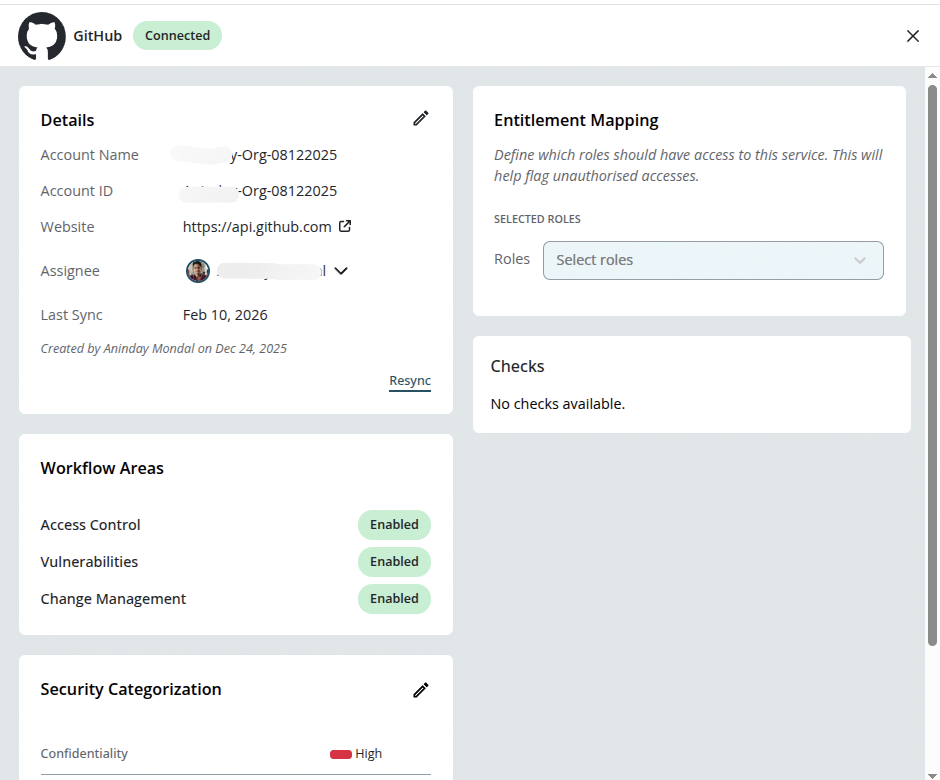Expand the Checks section
The width and height of the screenshot is (940, 780).
(x=517, y=366)
